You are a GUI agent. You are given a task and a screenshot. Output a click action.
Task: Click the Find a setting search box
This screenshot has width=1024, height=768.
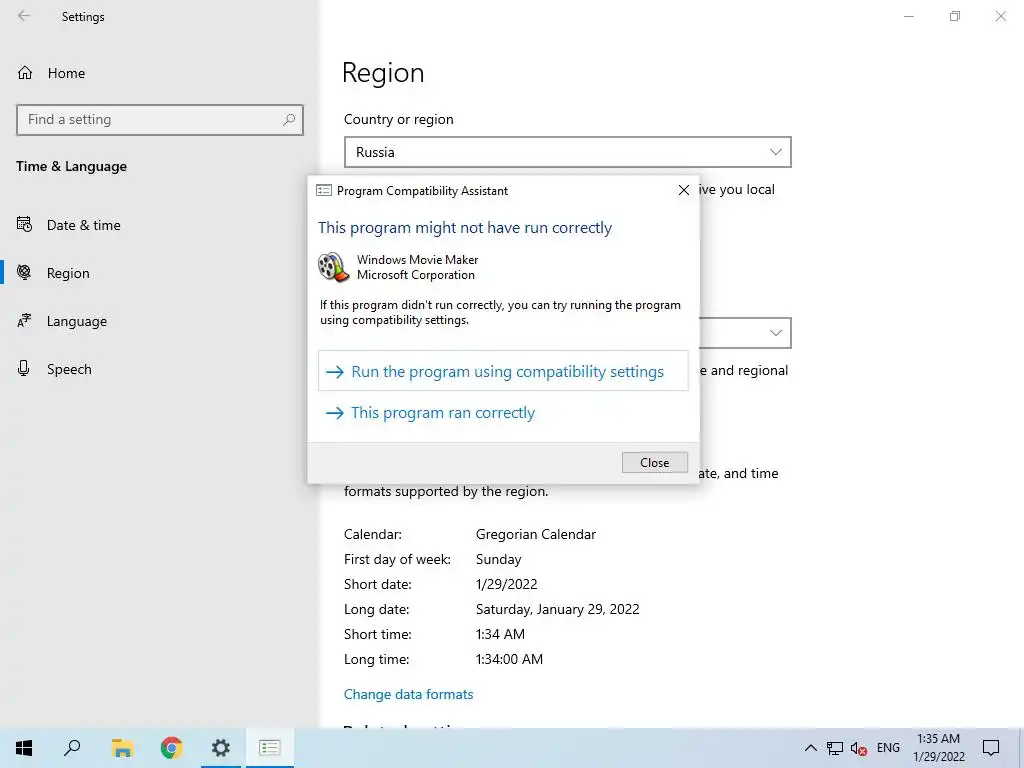point(160,120)
